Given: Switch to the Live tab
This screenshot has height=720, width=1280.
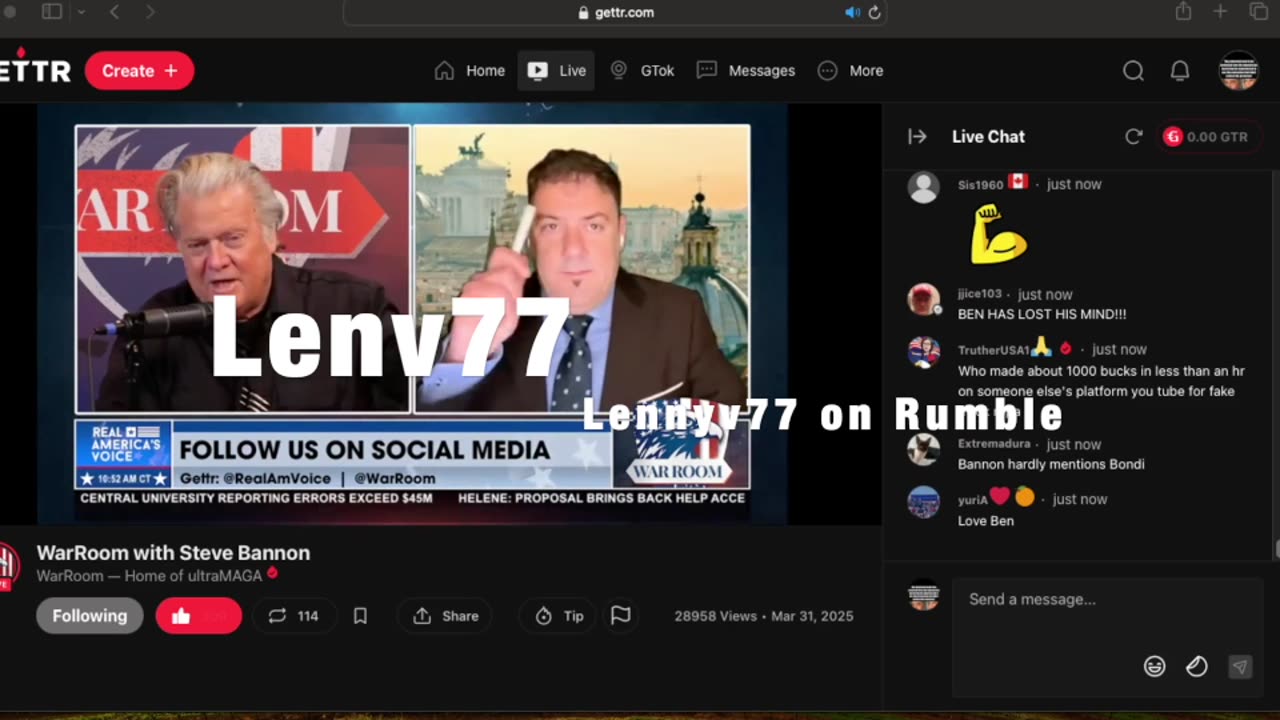Looking at the screenshot, I should [556, 71].
